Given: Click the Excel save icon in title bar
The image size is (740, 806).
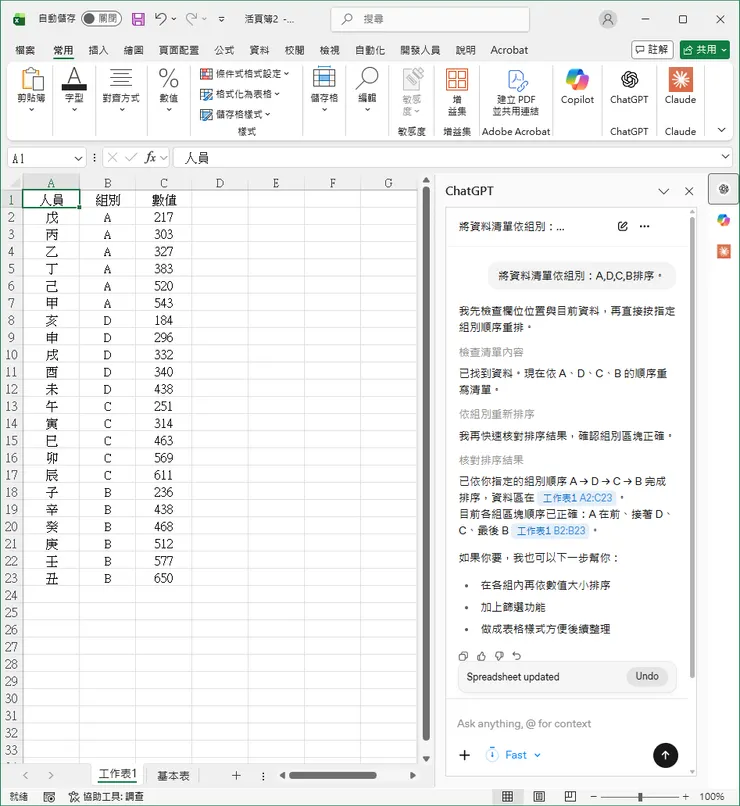Looking at the screenshot, I should pos(138,20).
